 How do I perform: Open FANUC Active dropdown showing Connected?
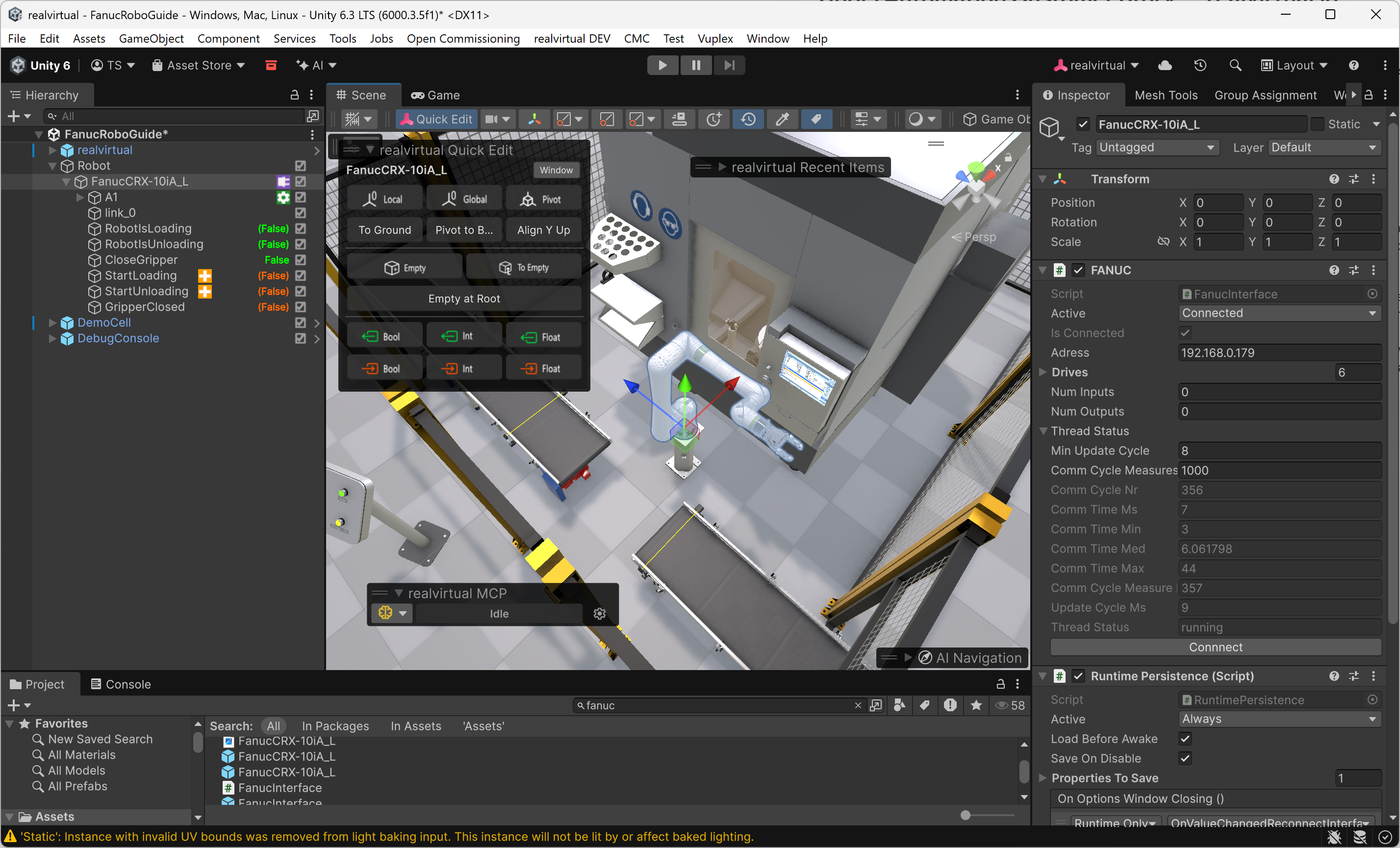click(x=1279, y=313)
